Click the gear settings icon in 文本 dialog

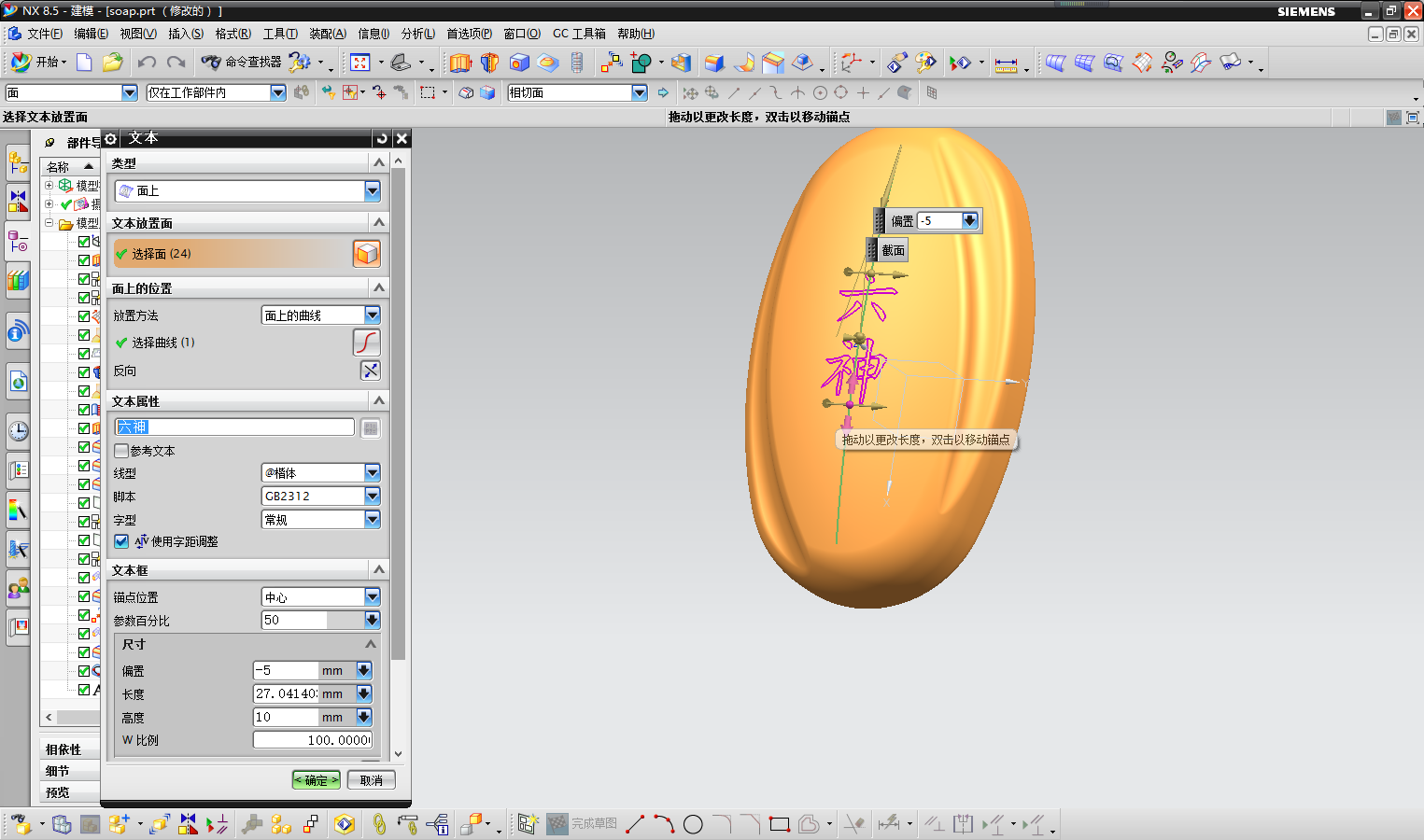[x=110, y=138]
